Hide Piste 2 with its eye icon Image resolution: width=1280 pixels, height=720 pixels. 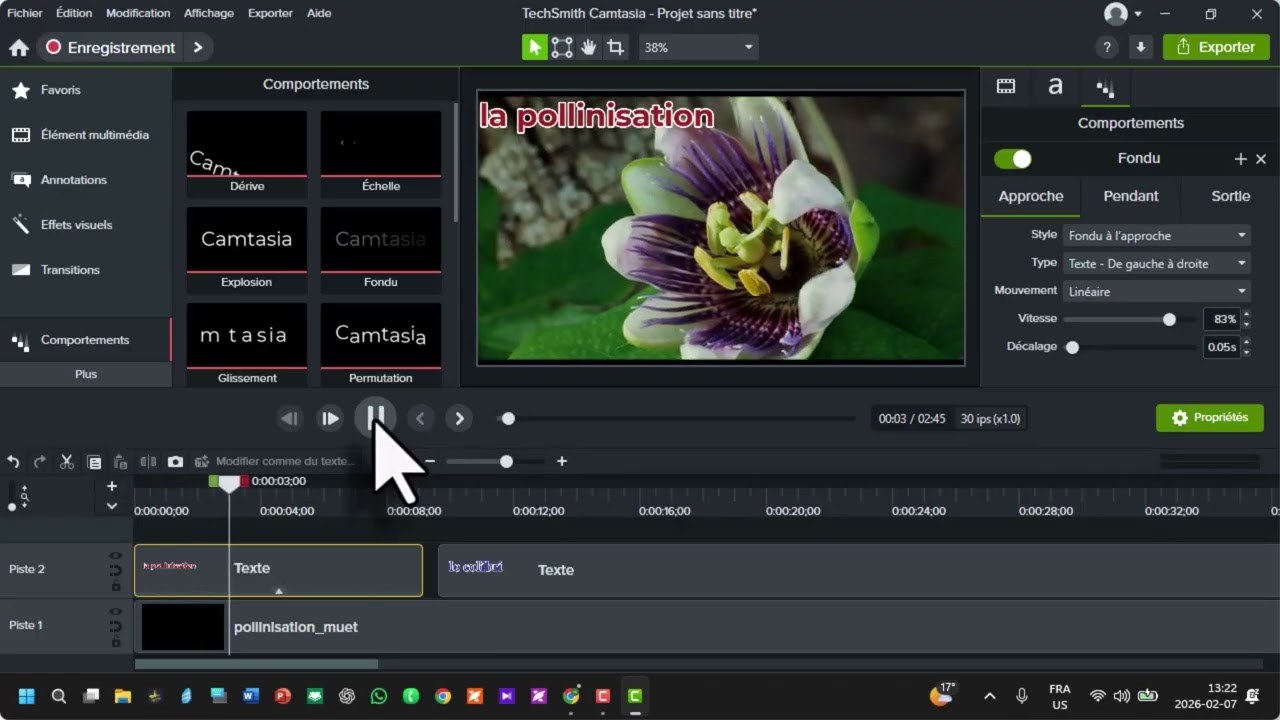click(116, 556)
